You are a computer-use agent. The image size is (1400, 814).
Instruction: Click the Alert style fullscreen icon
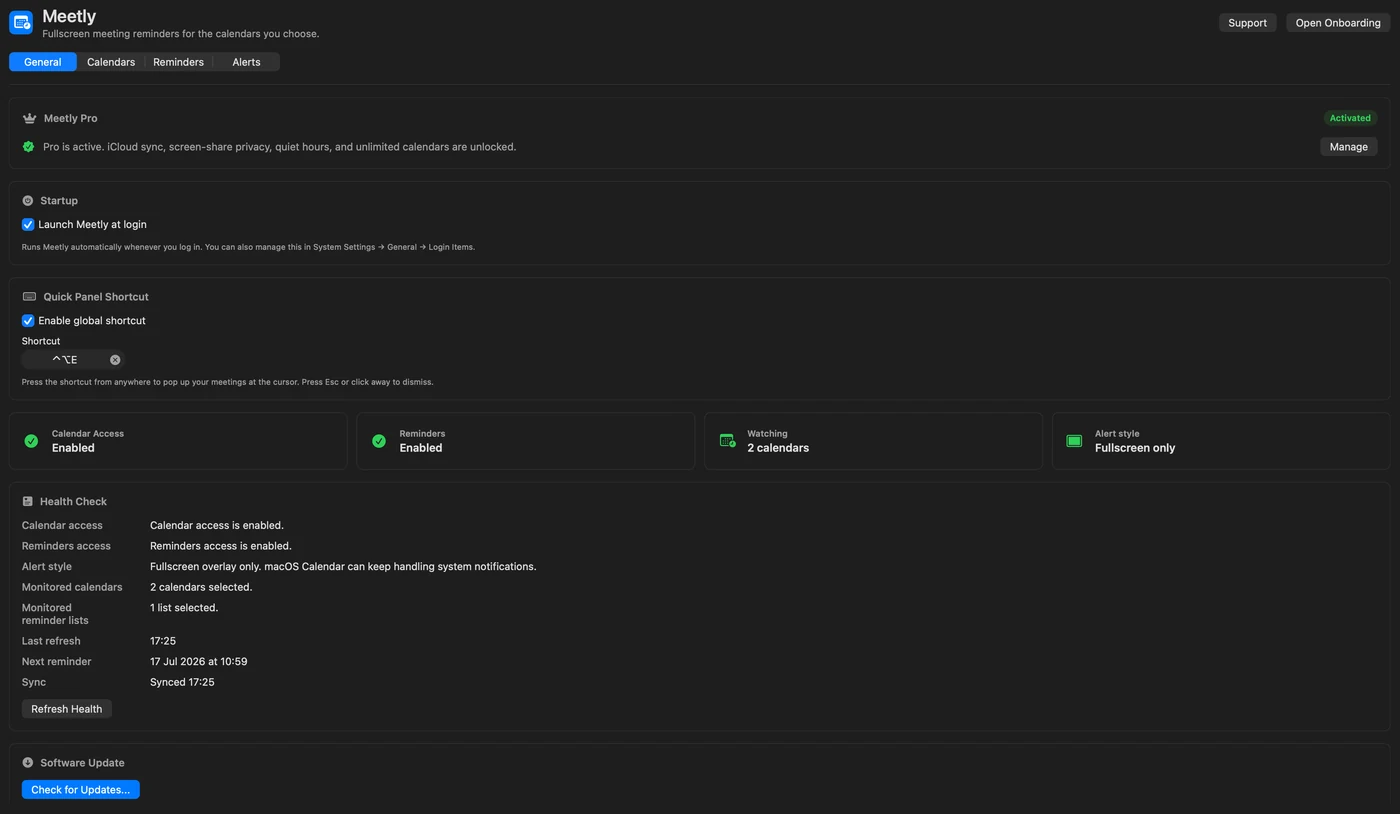point(1074,441)
